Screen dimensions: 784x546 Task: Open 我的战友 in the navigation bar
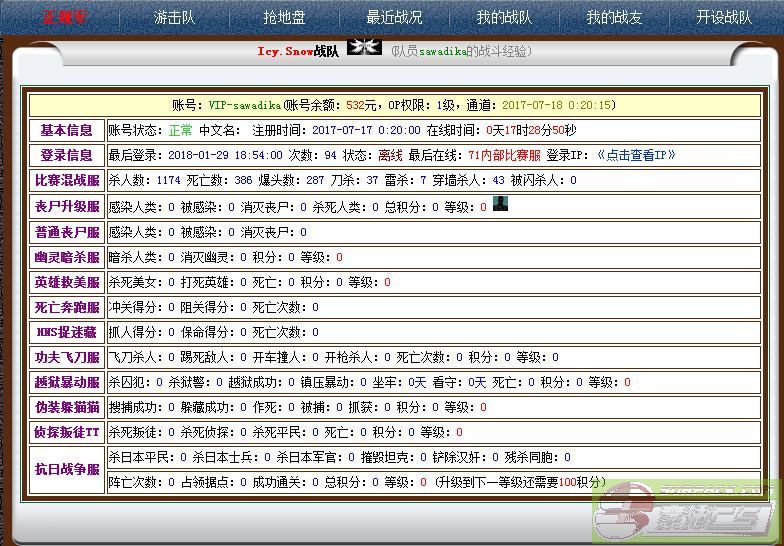click(614, 17)
